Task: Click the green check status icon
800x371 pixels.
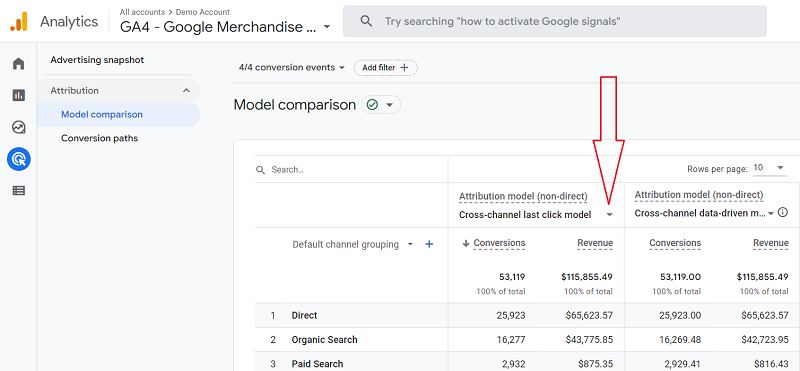Action: [372, 105]
